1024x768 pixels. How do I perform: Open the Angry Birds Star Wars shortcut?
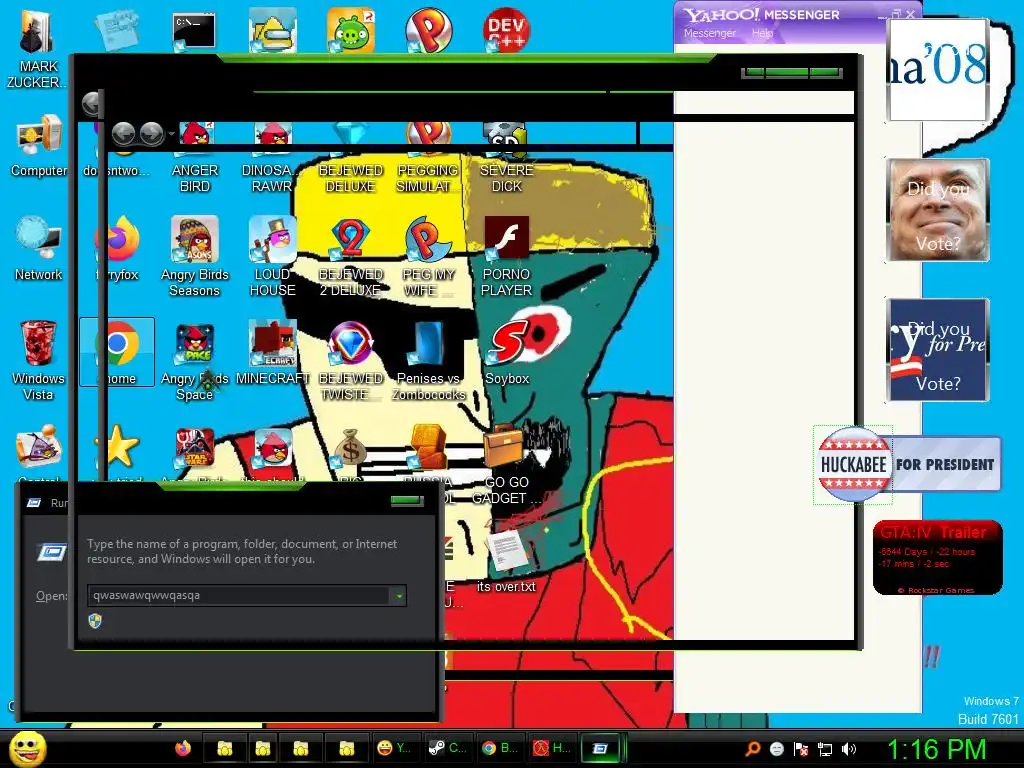pyautogui.click(x=195, y=449)
